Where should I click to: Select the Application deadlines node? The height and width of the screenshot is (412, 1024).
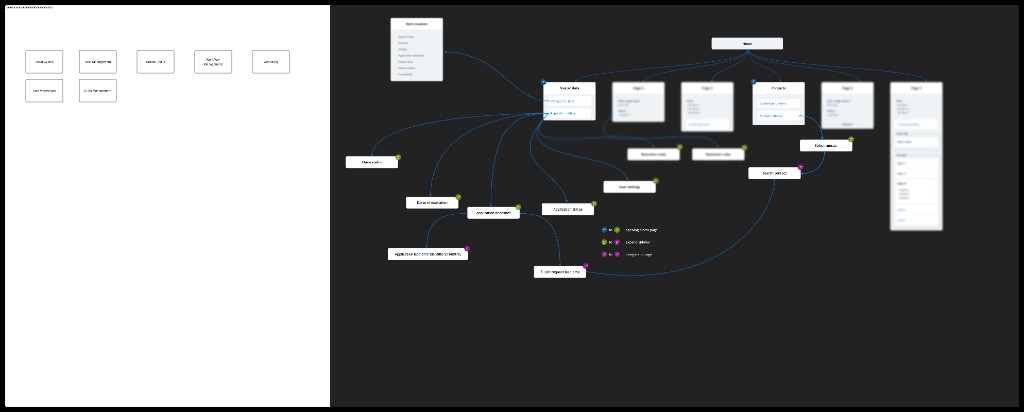493,213
